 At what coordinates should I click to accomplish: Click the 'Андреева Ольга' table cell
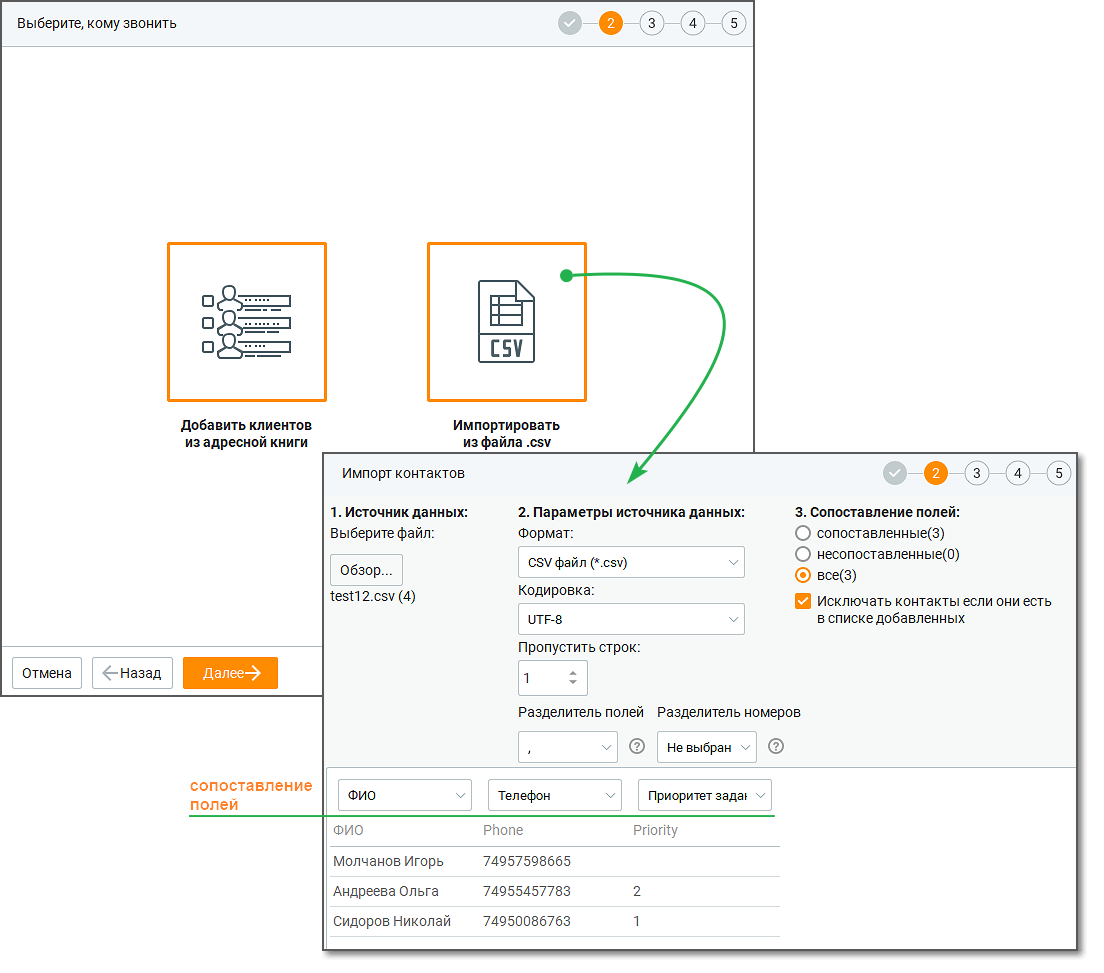pyautogui.click(x=386, y=891)
